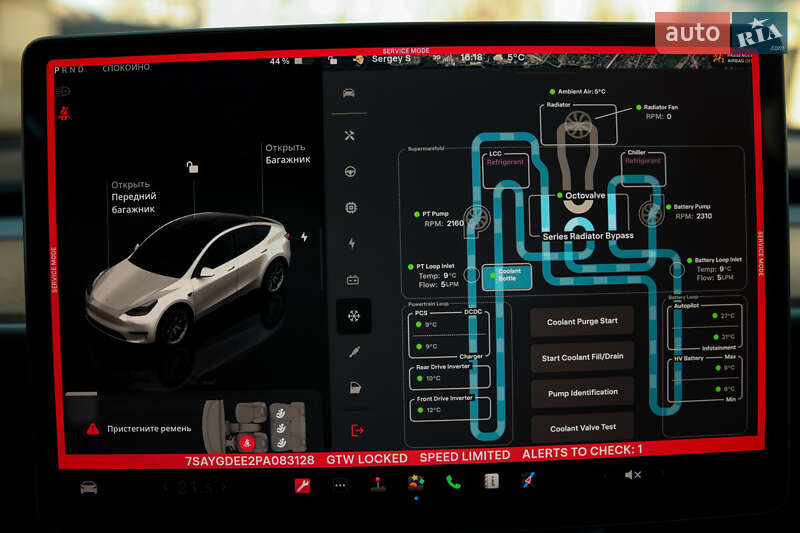Image resolution: width=800 pixels, height=533 pixels.
Task: Tap the LCC Refrigerant box
Action: (x=505, y=170)
